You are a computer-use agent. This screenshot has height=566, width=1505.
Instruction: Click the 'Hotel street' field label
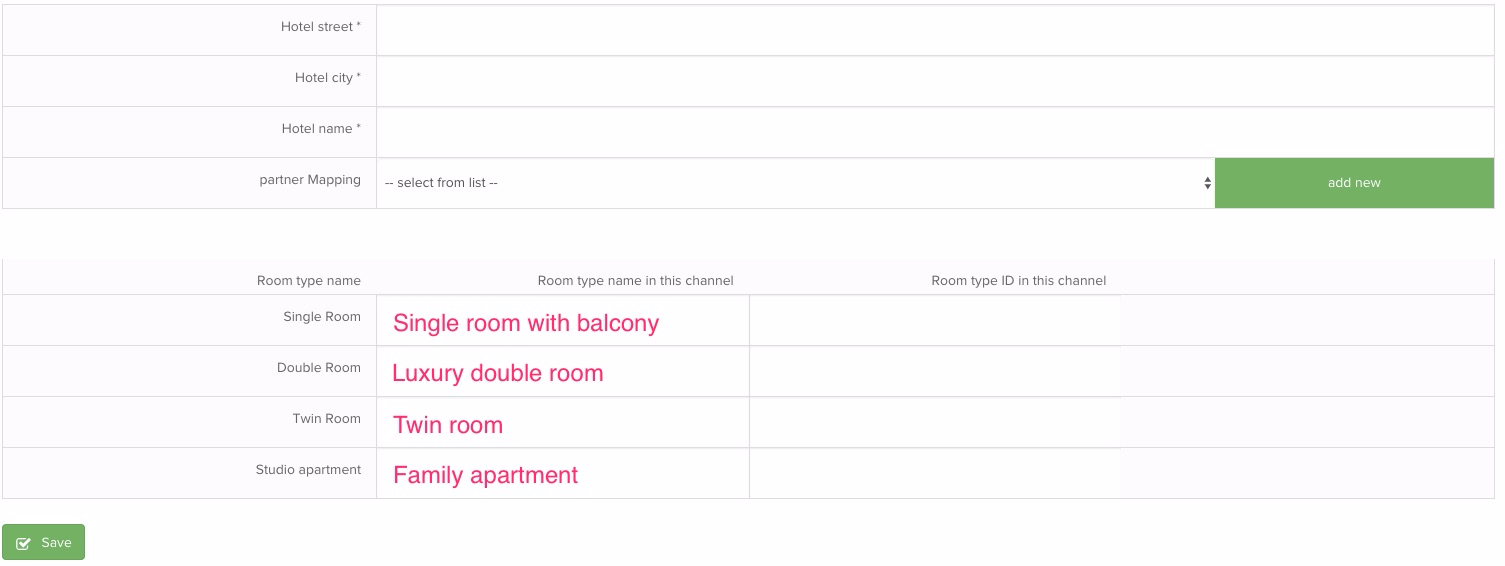[x=320, y=27]
